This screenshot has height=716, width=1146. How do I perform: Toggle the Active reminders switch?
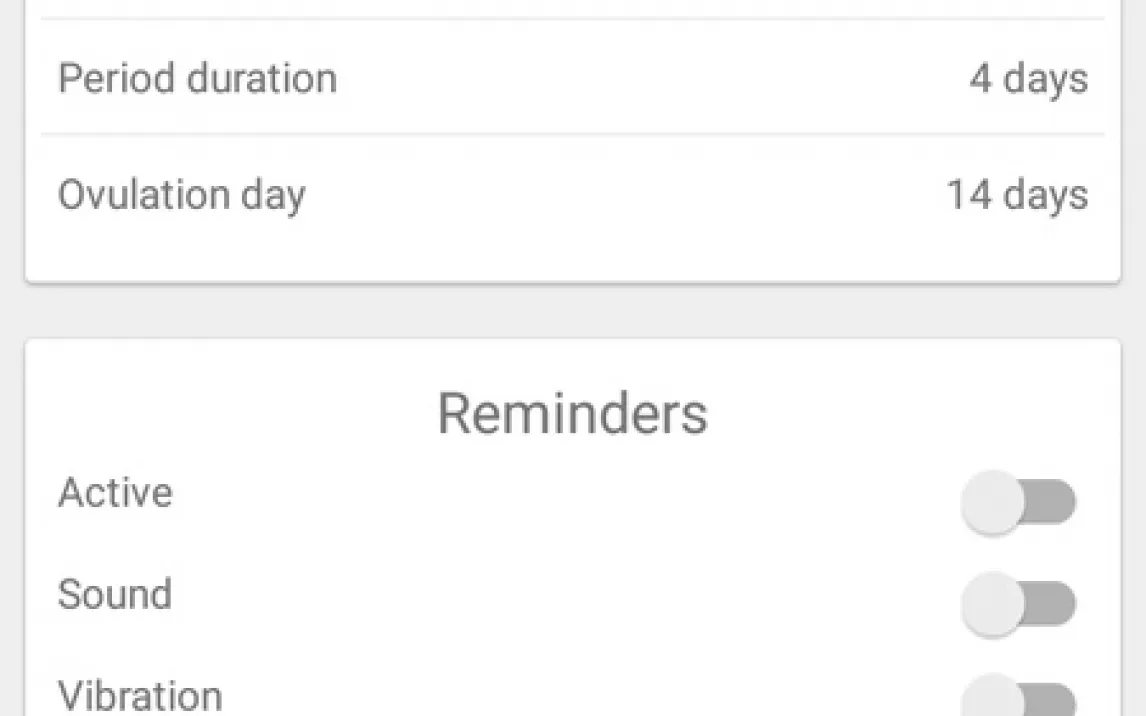[1018, 503]
